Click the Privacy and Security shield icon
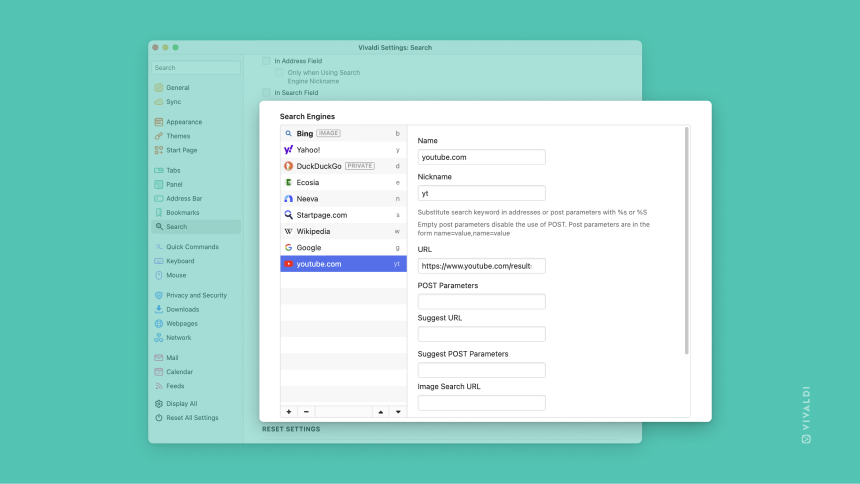This screenshot has height=484, width=860. pyautogui.click(x=159, y=295)
